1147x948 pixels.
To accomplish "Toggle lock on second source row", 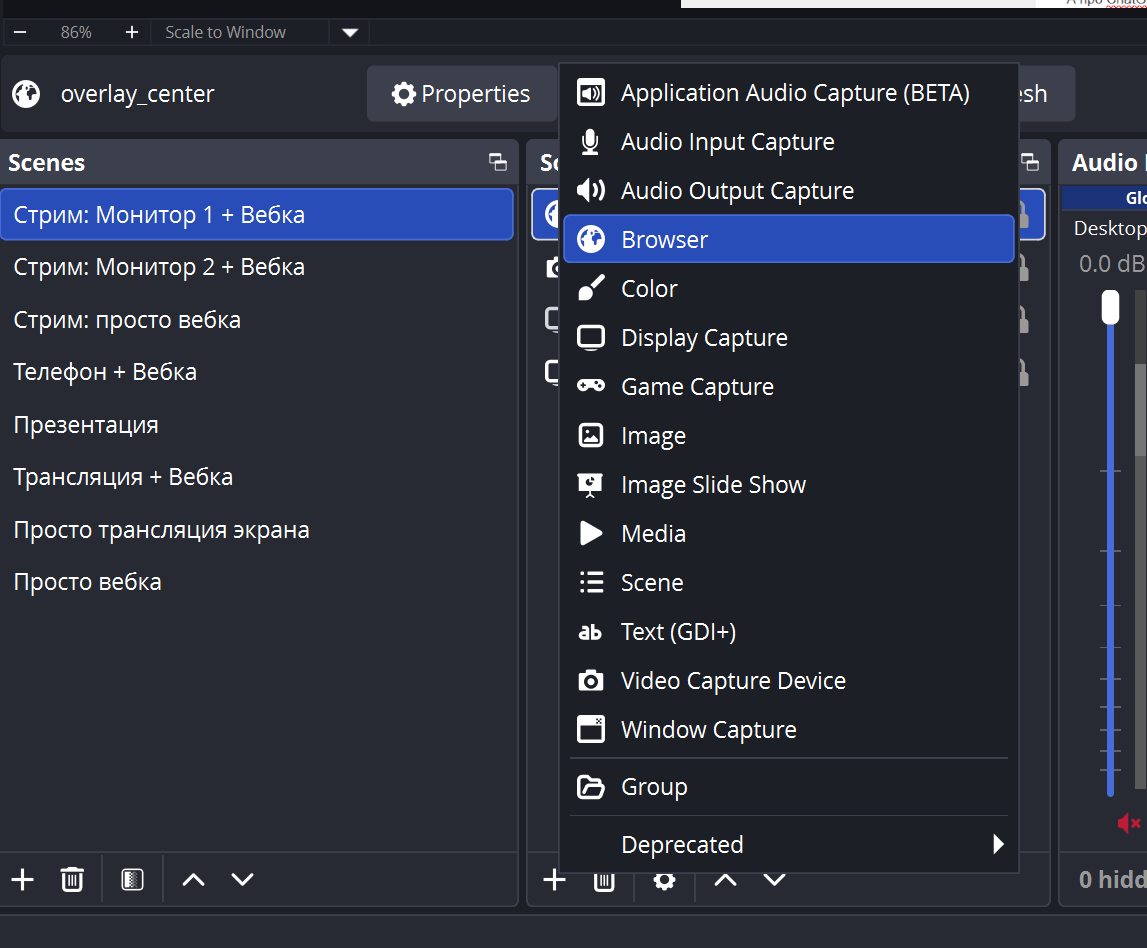I will (1024, 268).
